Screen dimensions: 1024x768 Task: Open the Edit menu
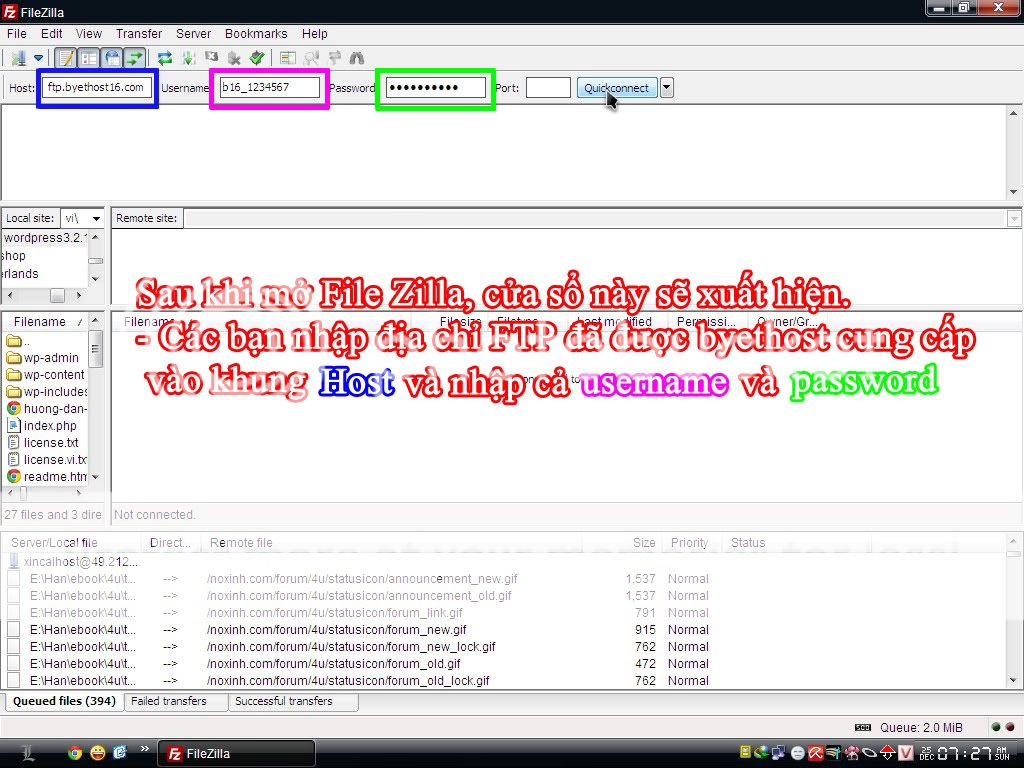(x=52, y=34)
